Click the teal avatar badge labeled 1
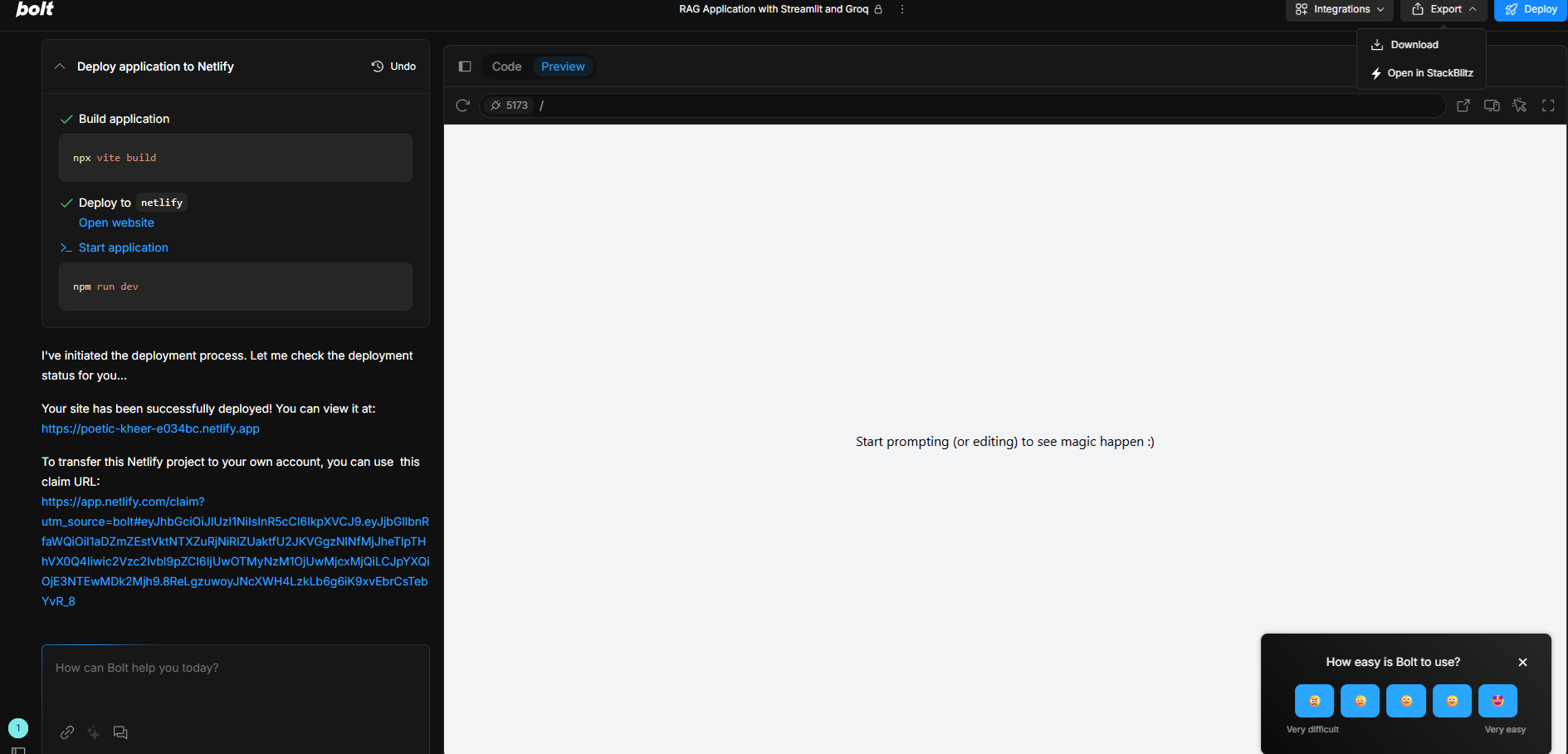The width and height of the screenshot is (1568, 754). pyautogui.click(x=18, y=728)
